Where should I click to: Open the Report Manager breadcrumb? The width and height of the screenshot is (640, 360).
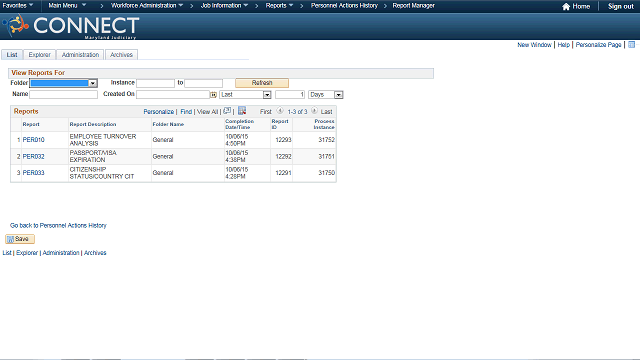point(413,5)
